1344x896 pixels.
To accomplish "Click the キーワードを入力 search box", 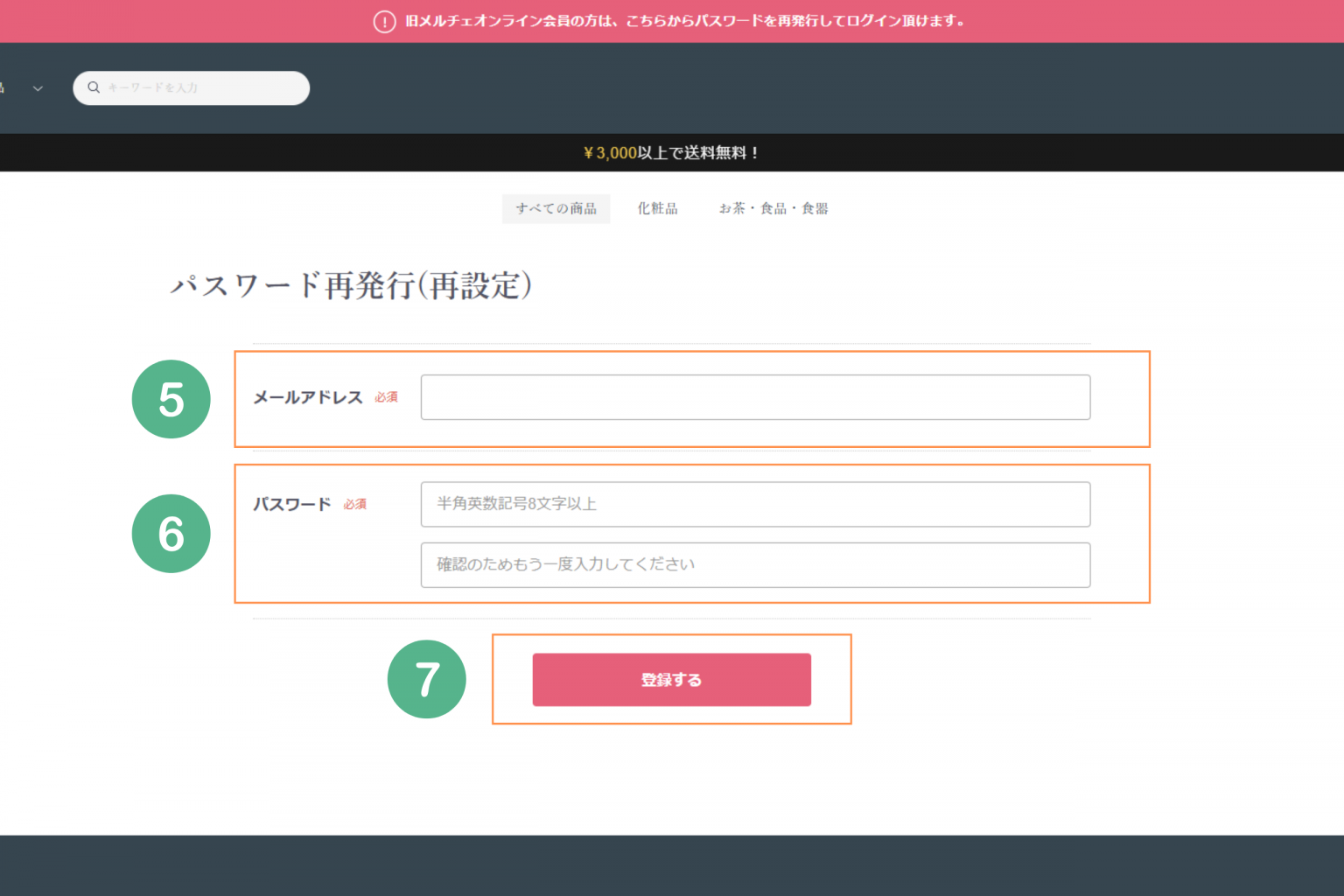I will click(x=201, y=87).
